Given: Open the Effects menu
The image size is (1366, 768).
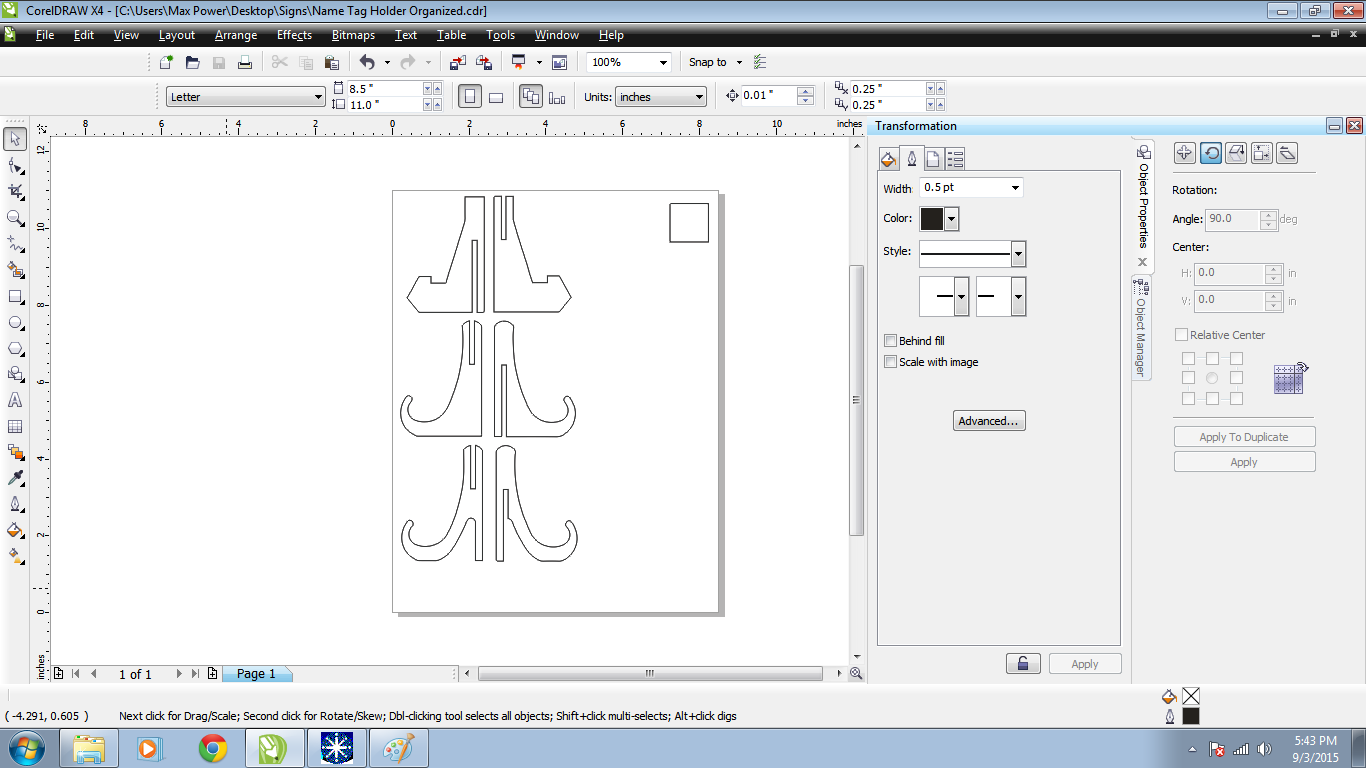Looking at the screenshot, I should point(294,35).
